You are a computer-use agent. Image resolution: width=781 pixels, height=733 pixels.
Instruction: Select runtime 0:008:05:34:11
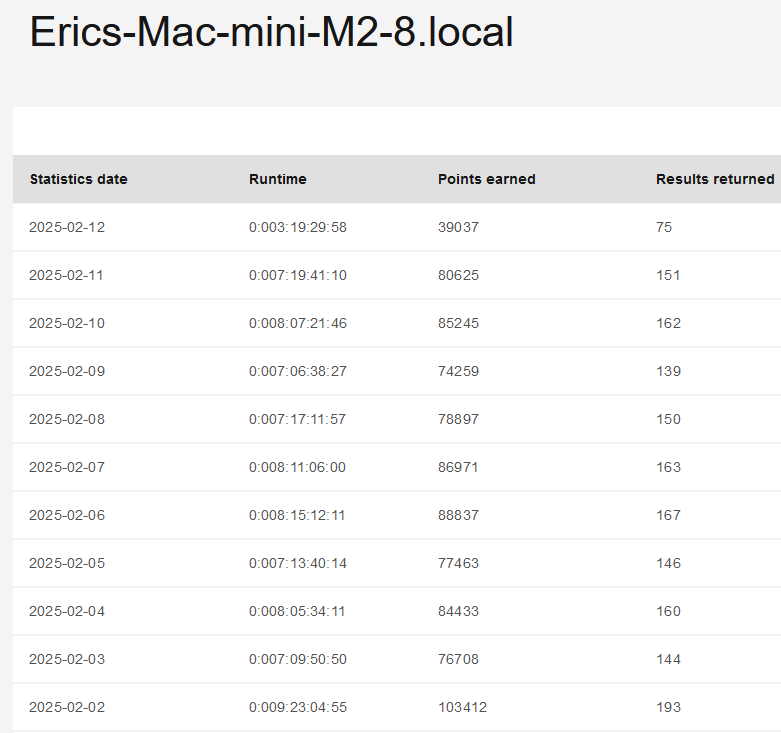297,611
